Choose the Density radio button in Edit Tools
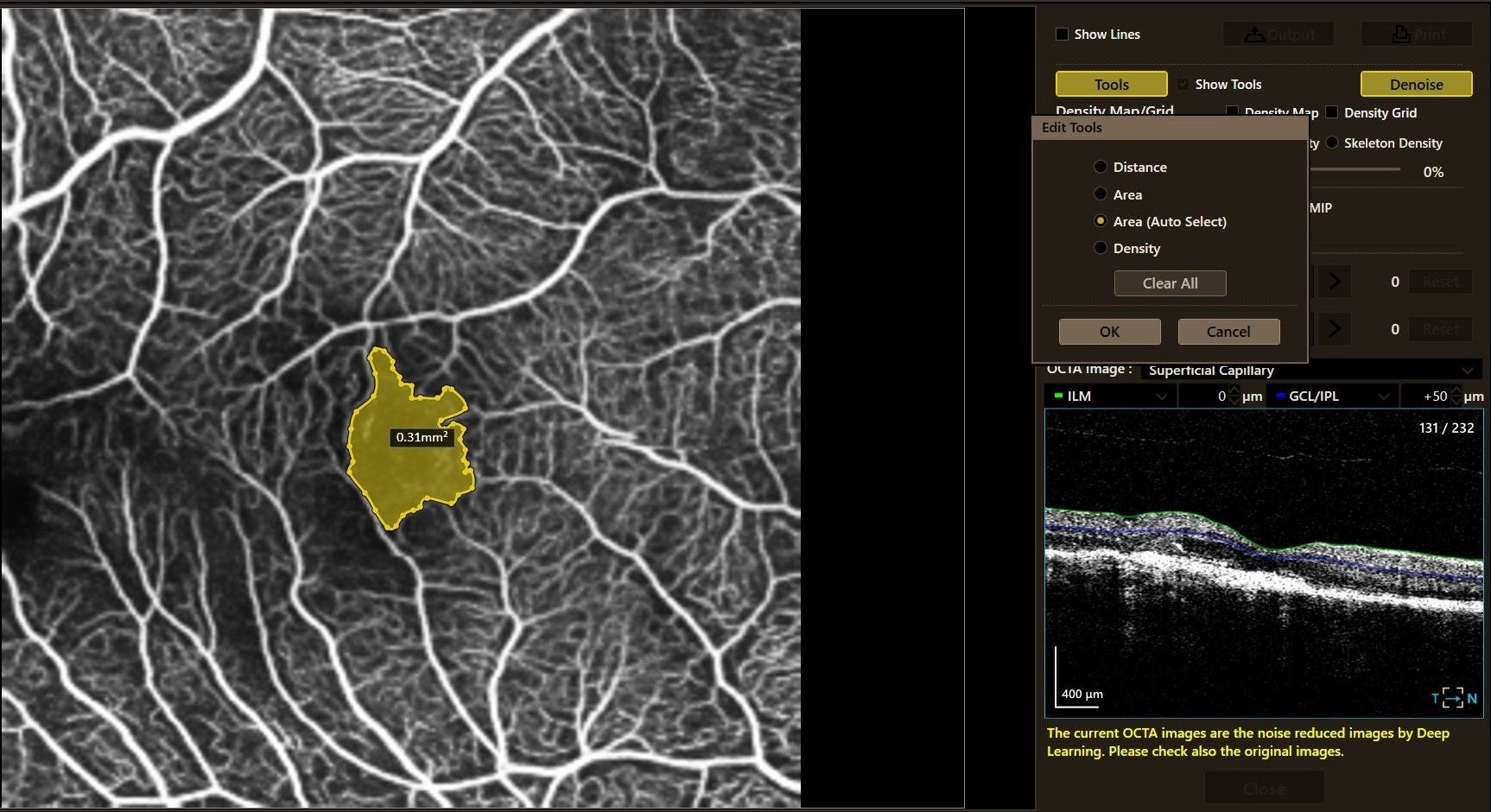This screenshot has width=1491, height=812. [1101, 248]
